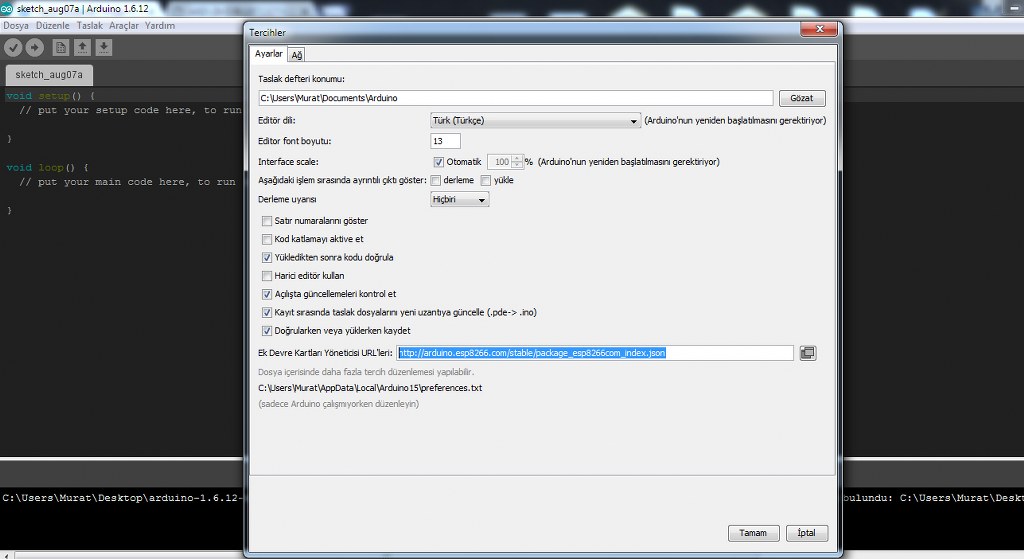Toggle the Otomatik interface scale checkbox

pyautogui.click(x=438, y=162)
